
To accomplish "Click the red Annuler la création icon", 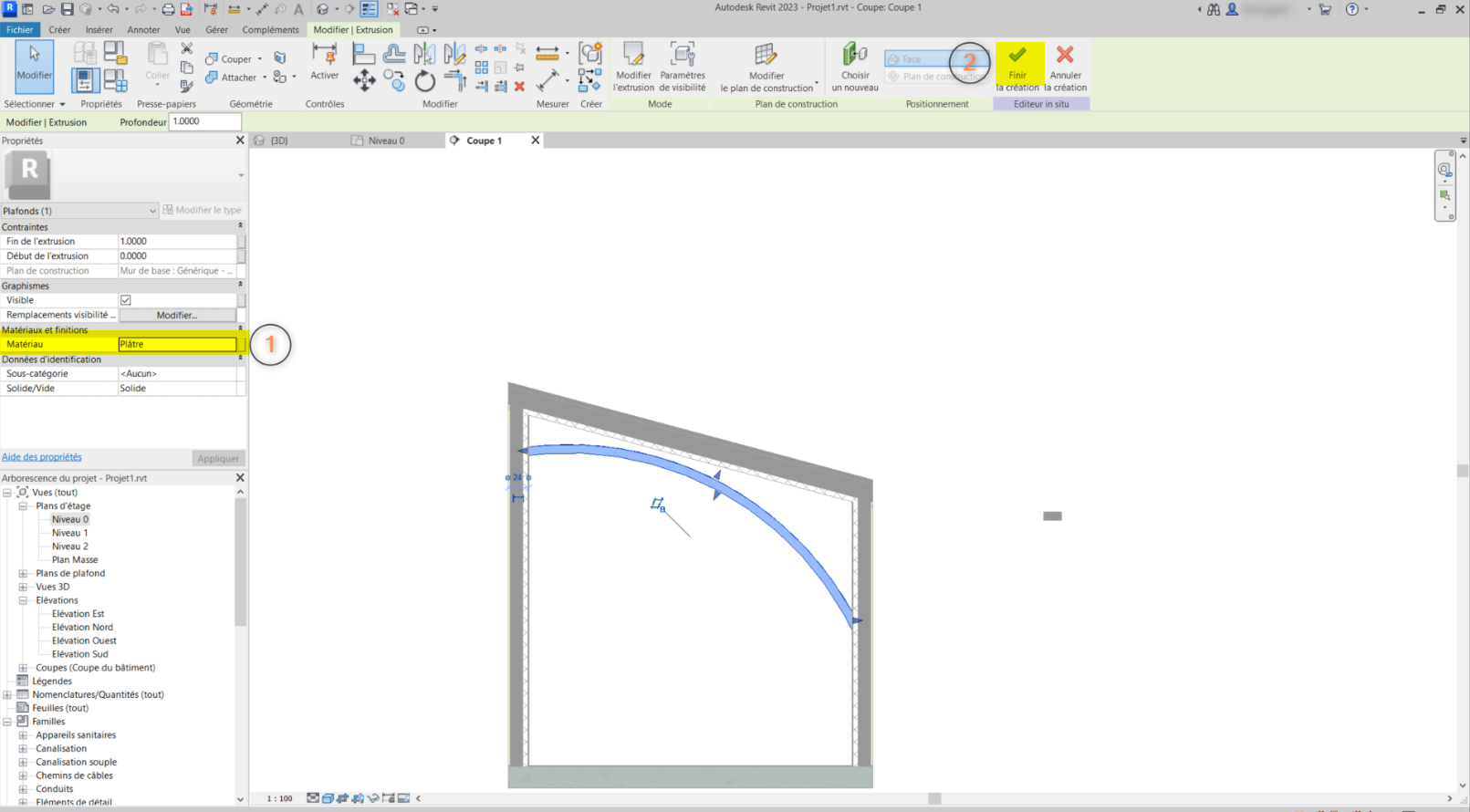I will 1065,57.
